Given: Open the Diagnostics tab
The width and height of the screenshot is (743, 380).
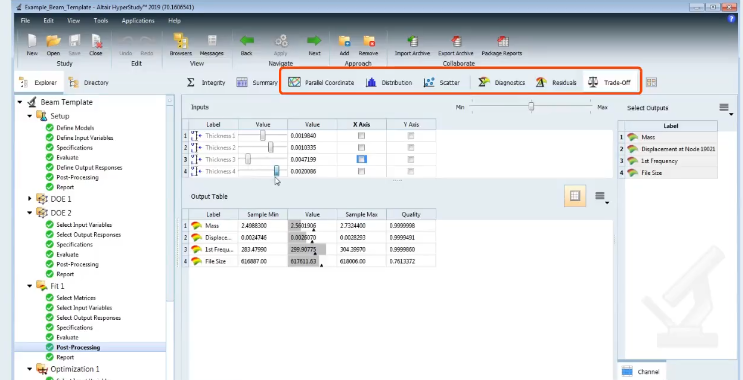Looking at the screenshot, I should (x=501, y=82).
